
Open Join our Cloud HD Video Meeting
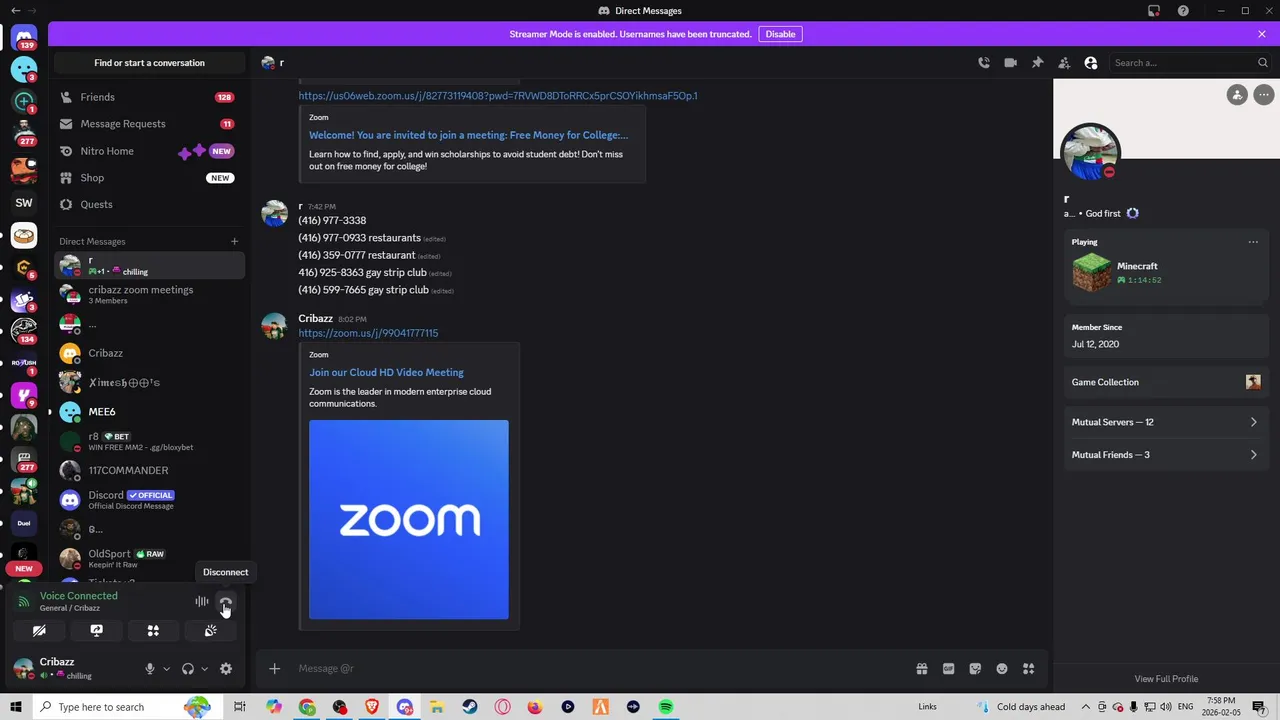pyautogui.click(x=386, y=372)
